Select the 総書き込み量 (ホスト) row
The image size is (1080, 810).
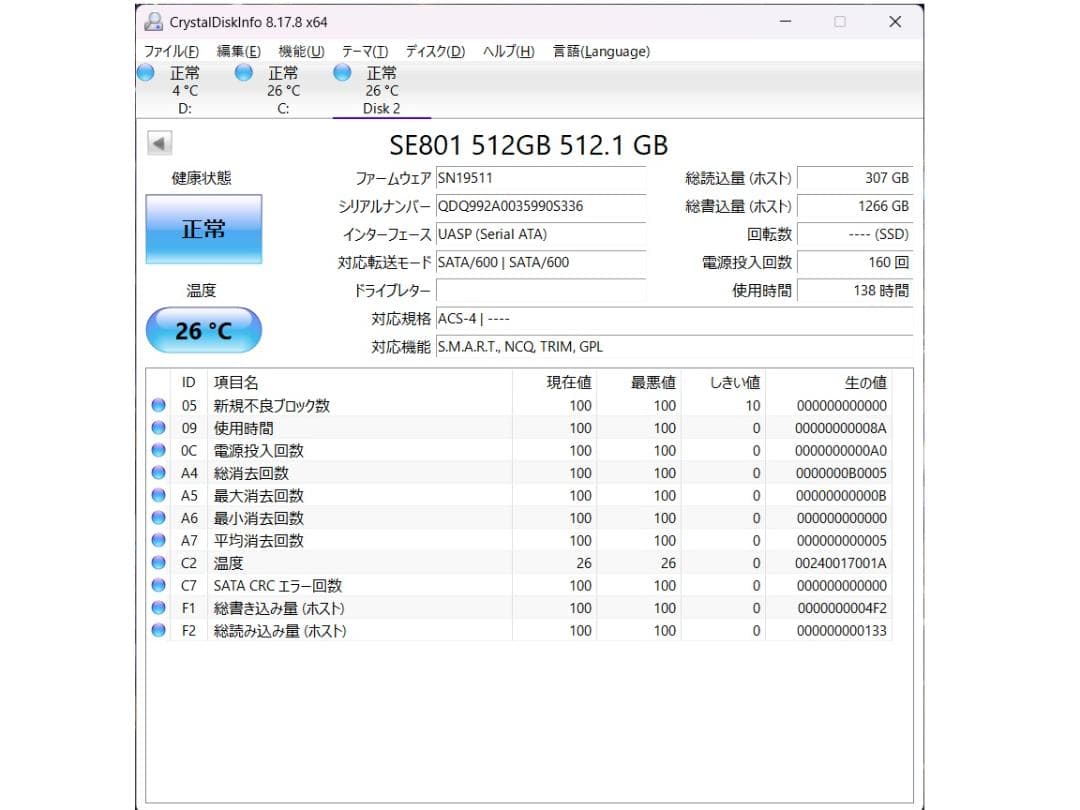pos(519,608)
